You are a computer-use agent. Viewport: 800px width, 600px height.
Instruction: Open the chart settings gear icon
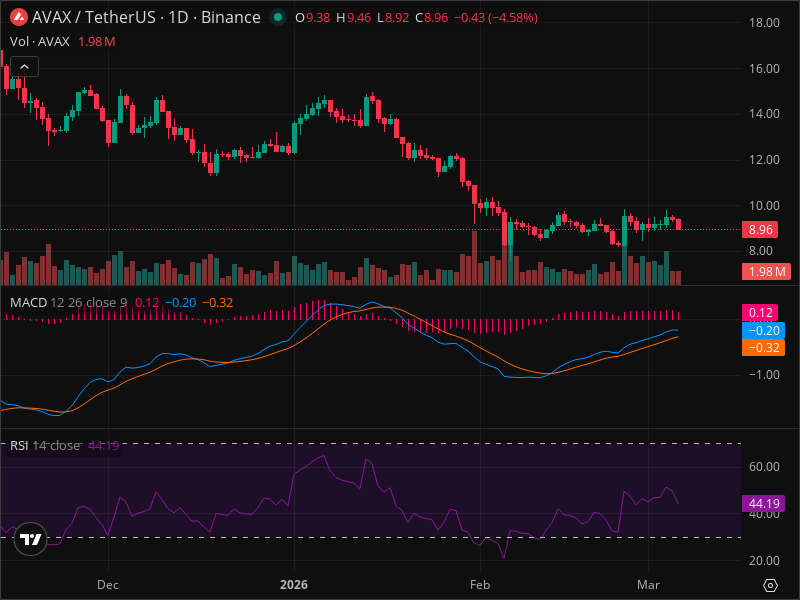[770, 585]
